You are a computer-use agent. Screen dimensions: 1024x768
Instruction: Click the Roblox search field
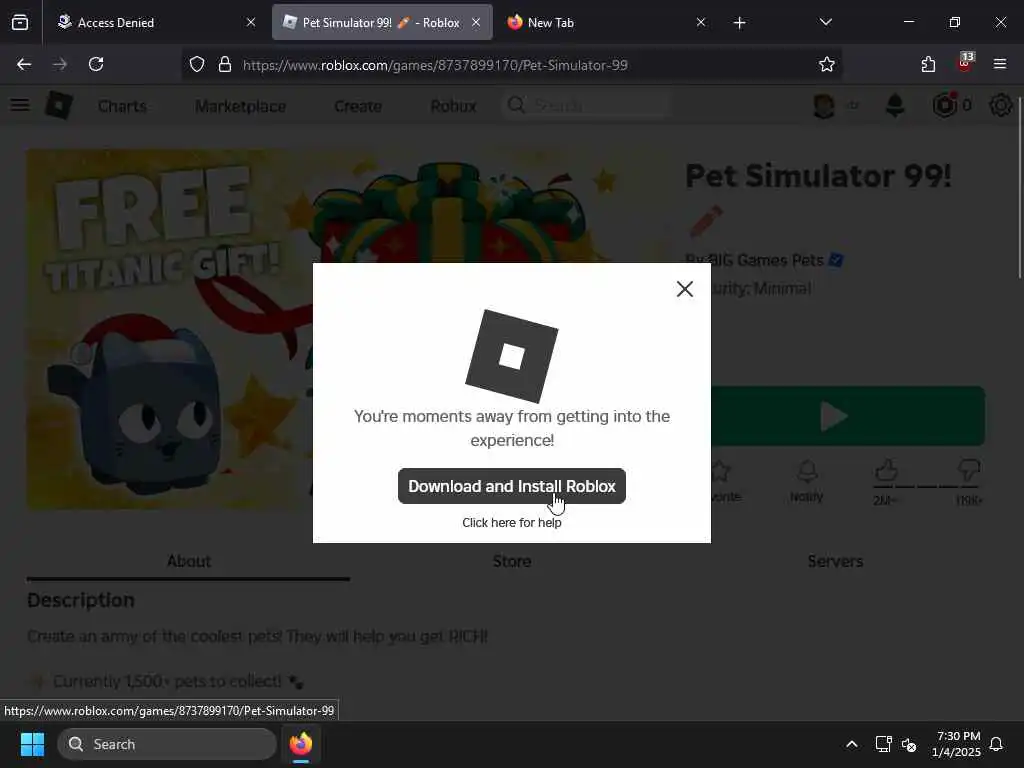[x=586, y=105]
